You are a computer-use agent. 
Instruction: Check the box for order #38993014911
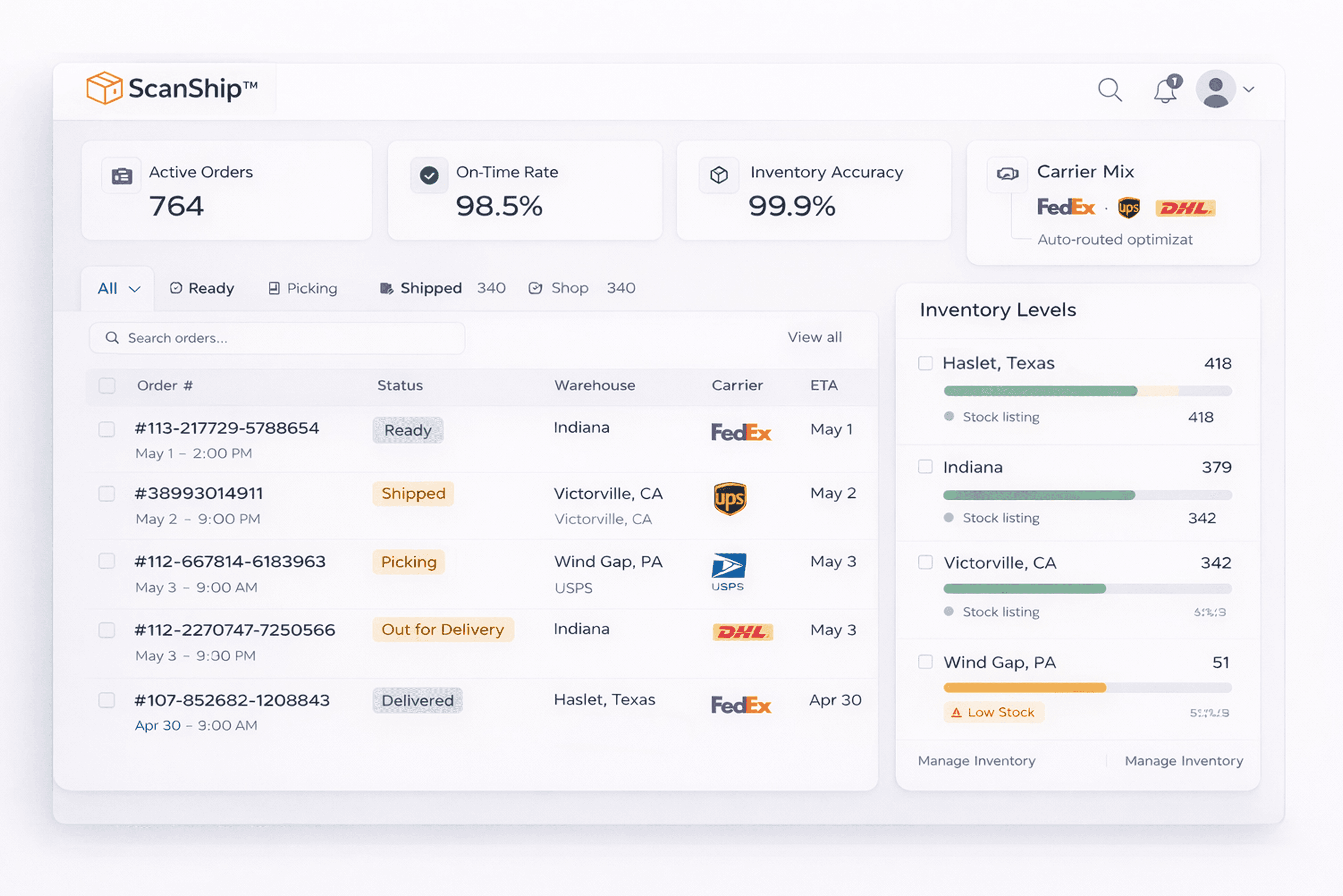click(107, 494)
